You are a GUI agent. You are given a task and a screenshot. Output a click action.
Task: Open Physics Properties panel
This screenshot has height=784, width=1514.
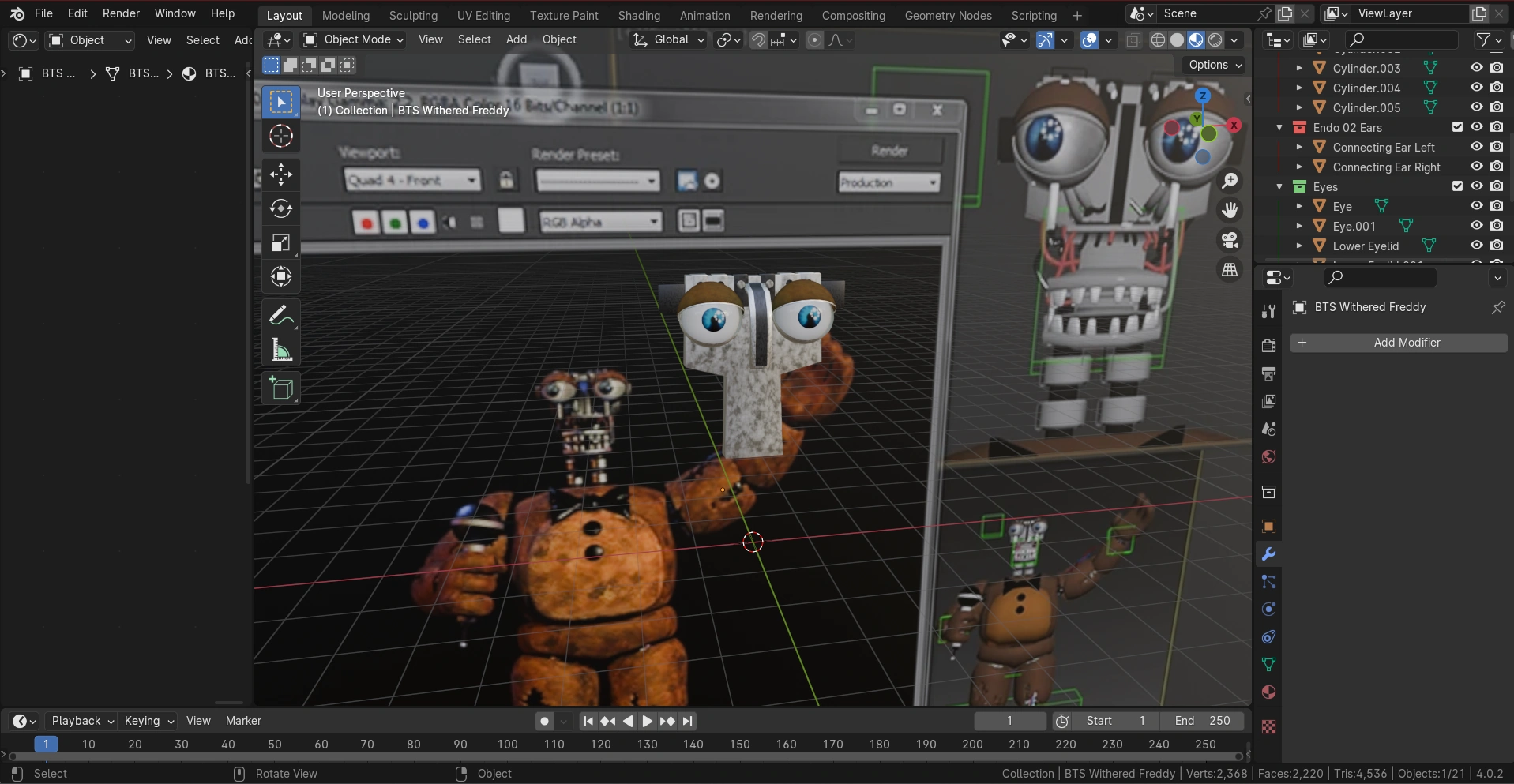[1269, 609]
